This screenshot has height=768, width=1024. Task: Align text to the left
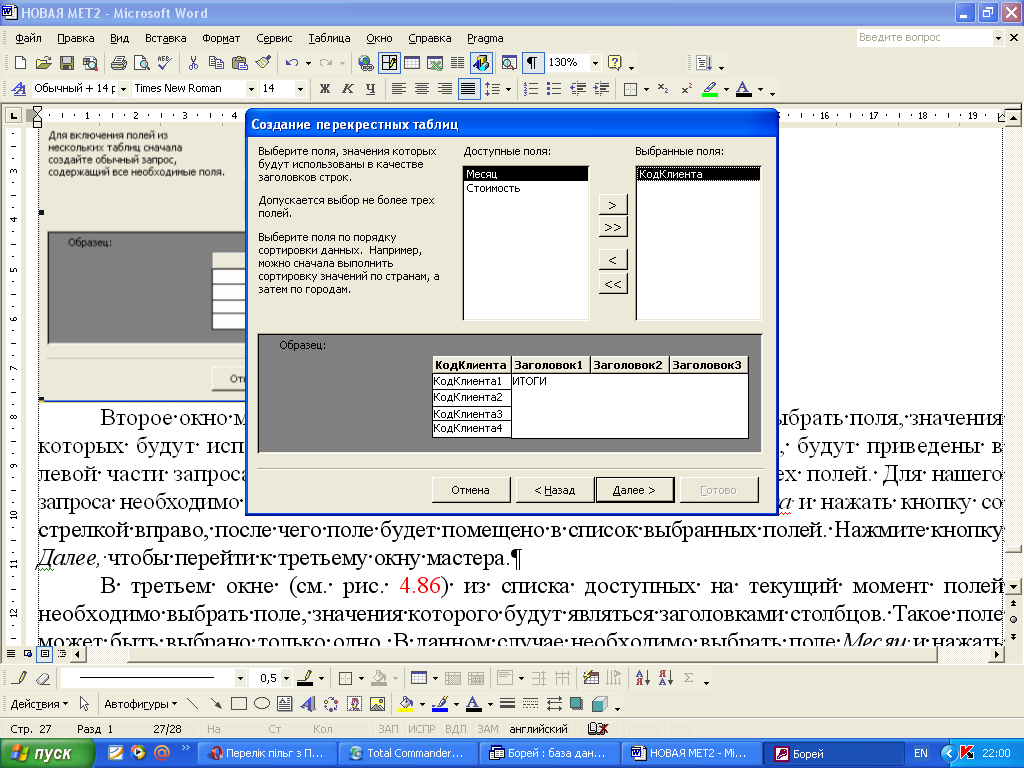398,89
